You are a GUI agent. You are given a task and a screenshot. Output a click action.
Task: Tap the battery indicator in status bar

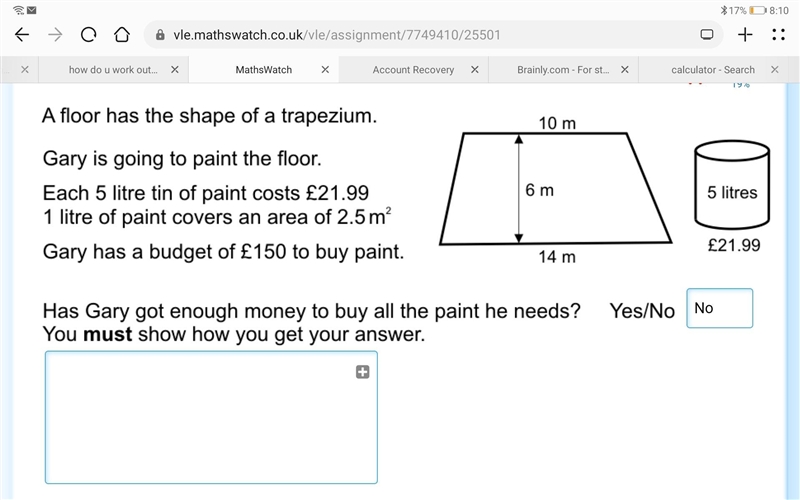(758, 10)
